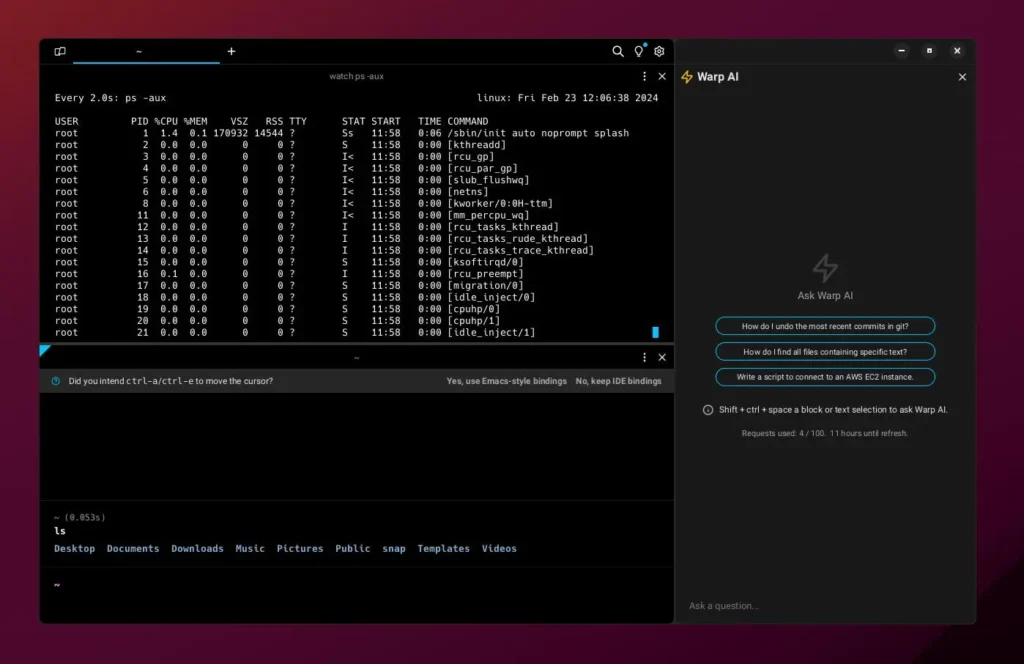Click the Warp AI lightning bolt header icon

(x=686, y=77)
